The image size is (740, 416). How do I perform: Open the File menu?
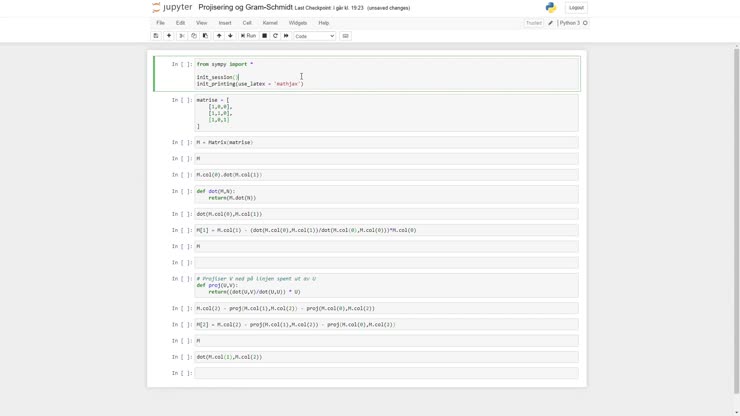click(x=160, y=22)
